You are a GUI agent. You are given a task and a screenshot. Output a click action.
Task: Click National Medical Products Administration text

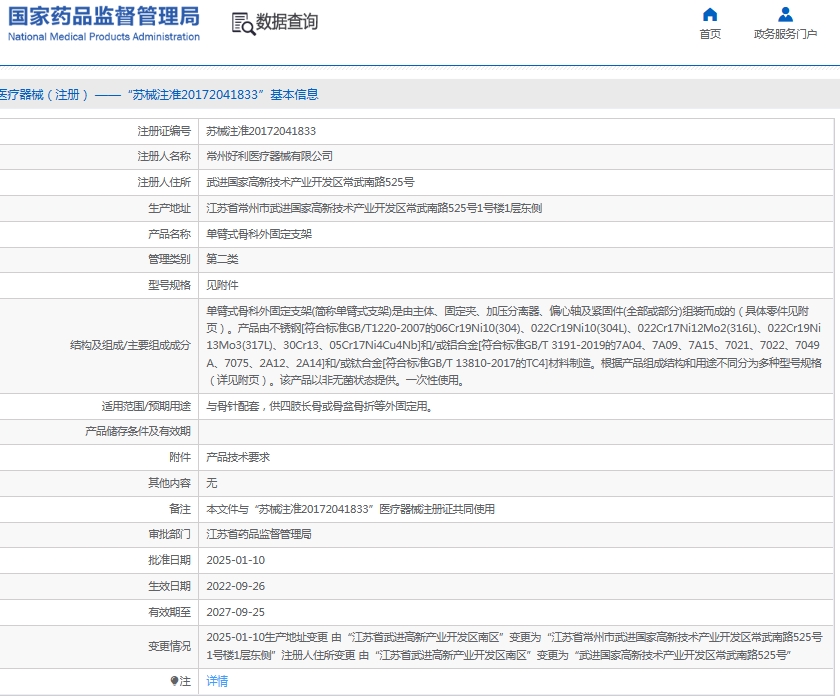tap(104, 36)
